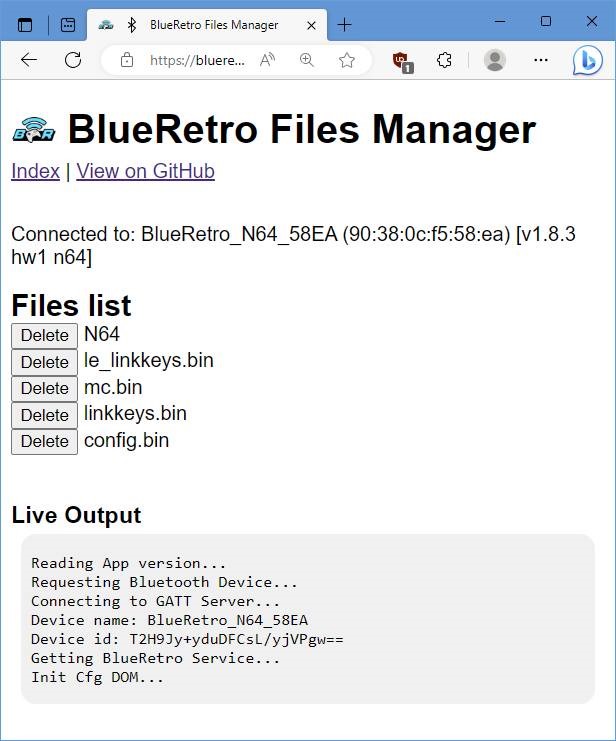The height and width of the screenshot is (741, 616).
Task: Click the Requesting Bluetooth Device log line
Action: click(x=164, y=582)
